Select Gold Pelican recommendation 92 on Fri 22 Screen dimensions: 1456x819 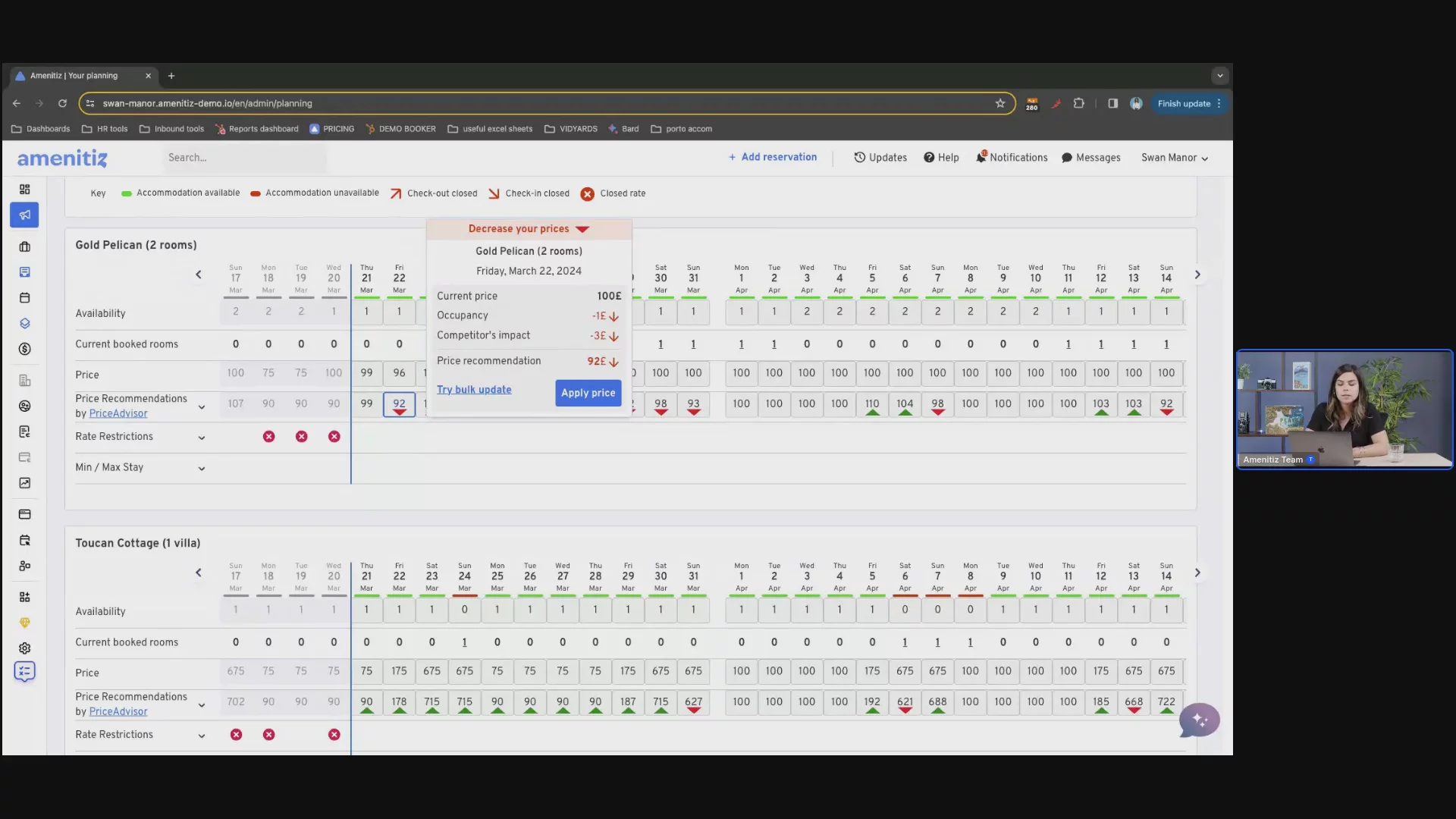coord(399,404)
